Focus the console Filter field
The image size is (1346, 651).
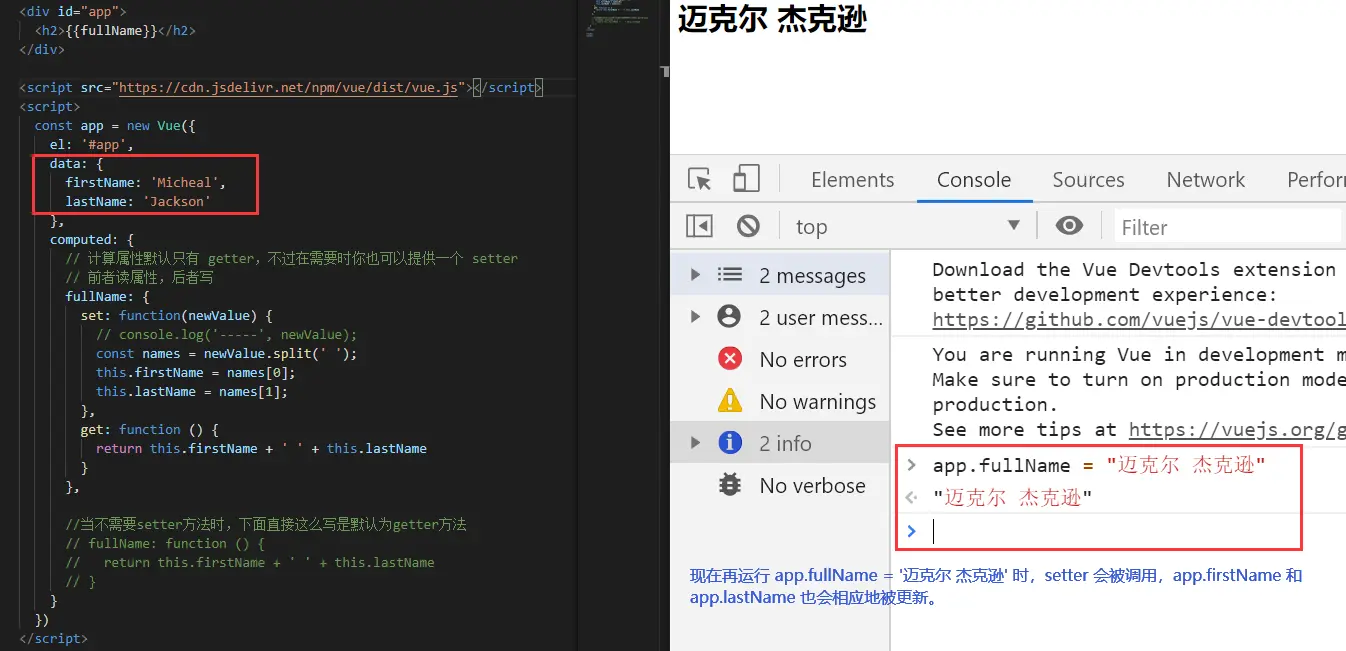tap(1227, 227)
